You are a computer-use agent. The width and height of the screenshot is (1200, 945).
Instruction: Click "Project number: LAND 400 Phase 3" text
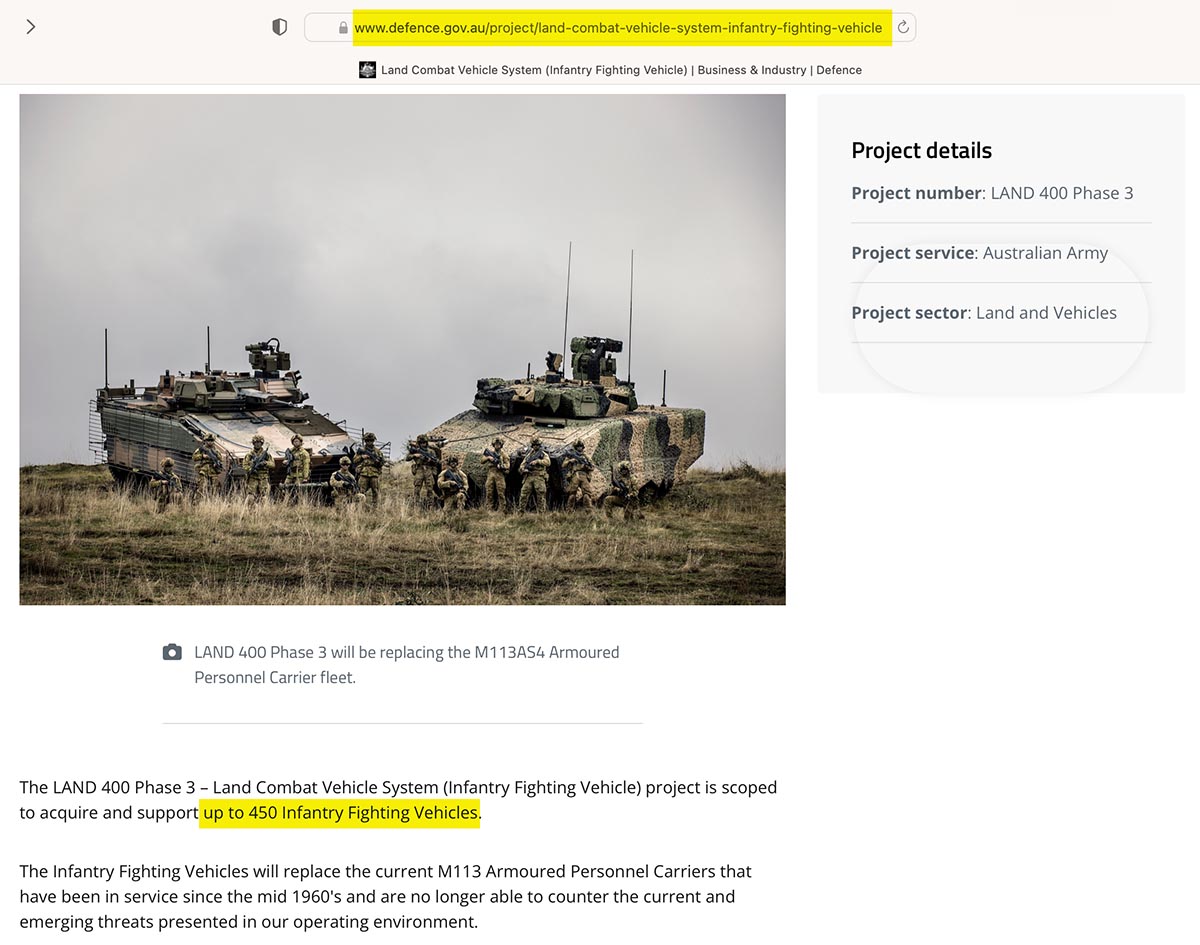tap(992, 193)
